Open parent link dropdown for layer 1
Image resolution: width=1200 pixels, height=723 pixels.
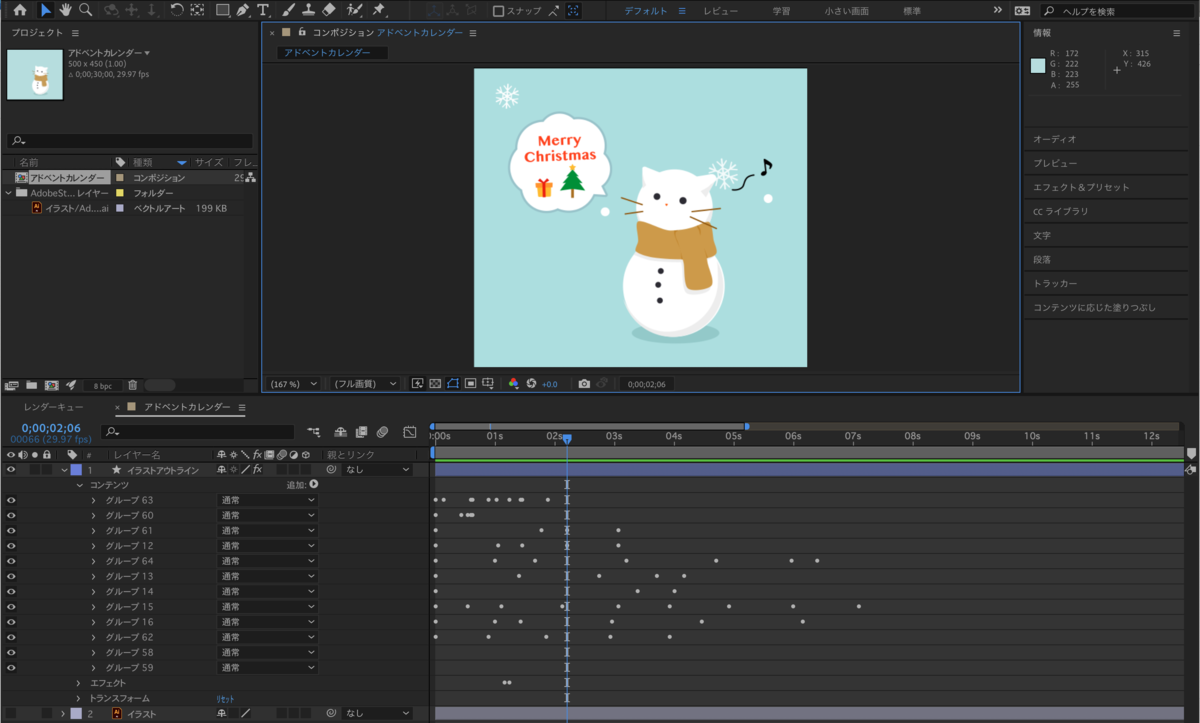pyautogui.click(x=377, y=469)
